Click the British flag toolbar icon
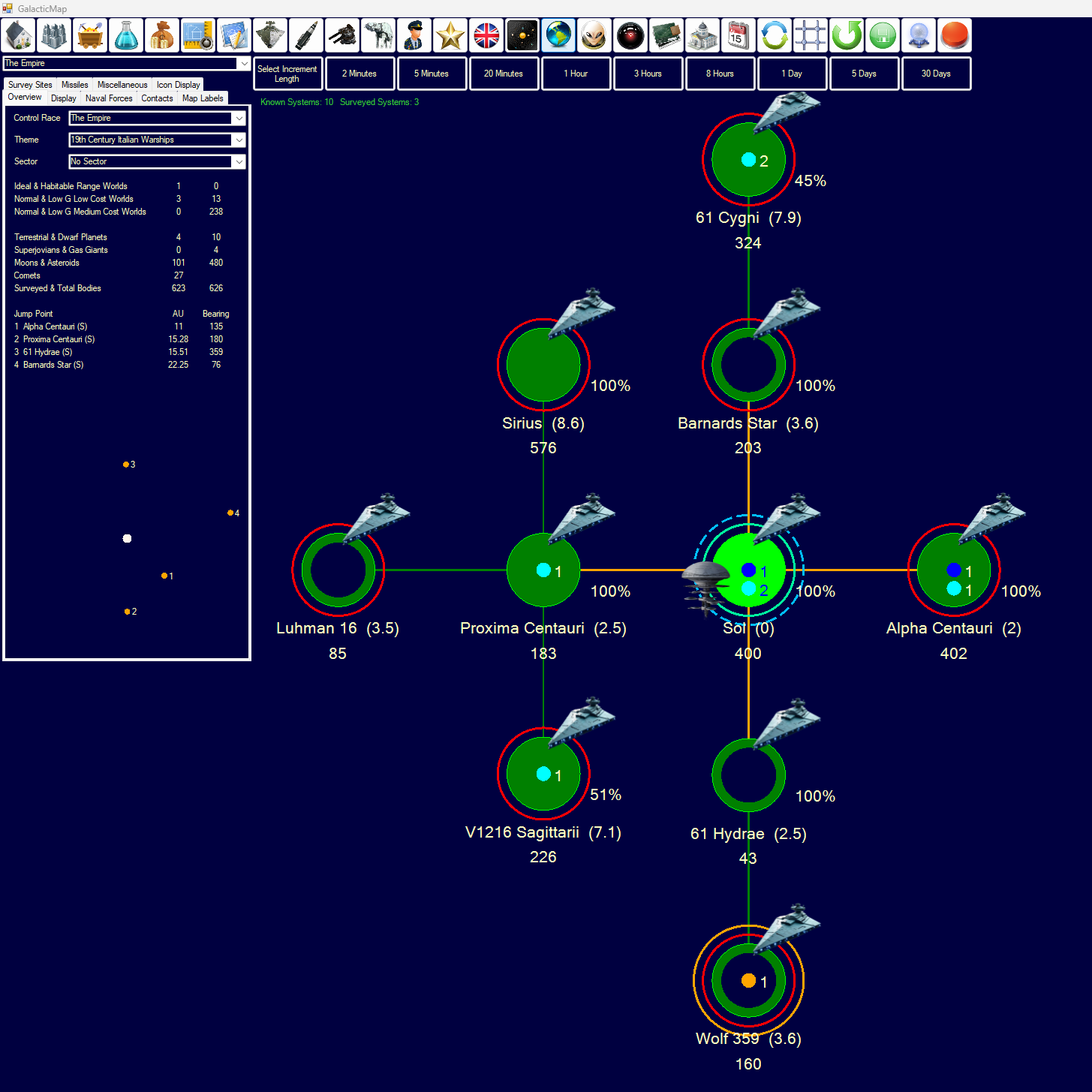Screen dimensions: 1092x1092 pos(486,35)
